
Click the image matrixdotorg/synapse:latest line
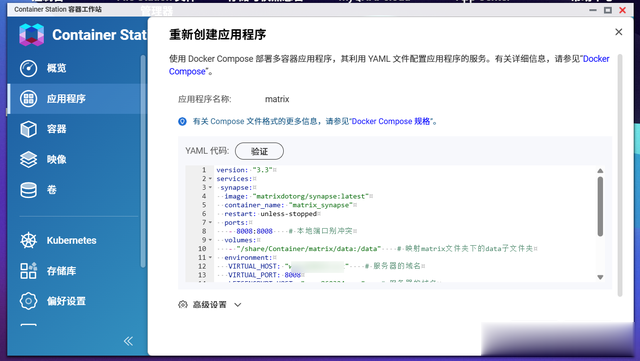[298, 196]
